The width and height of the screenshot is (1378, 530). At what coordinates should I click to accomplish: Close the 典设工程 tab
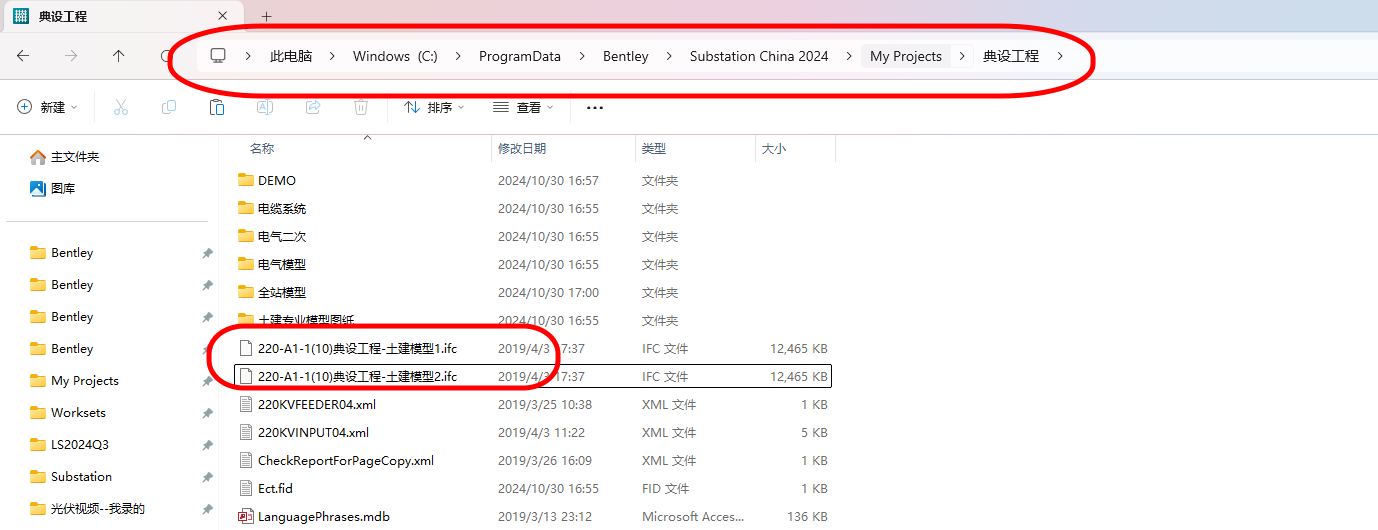point(223,16)
